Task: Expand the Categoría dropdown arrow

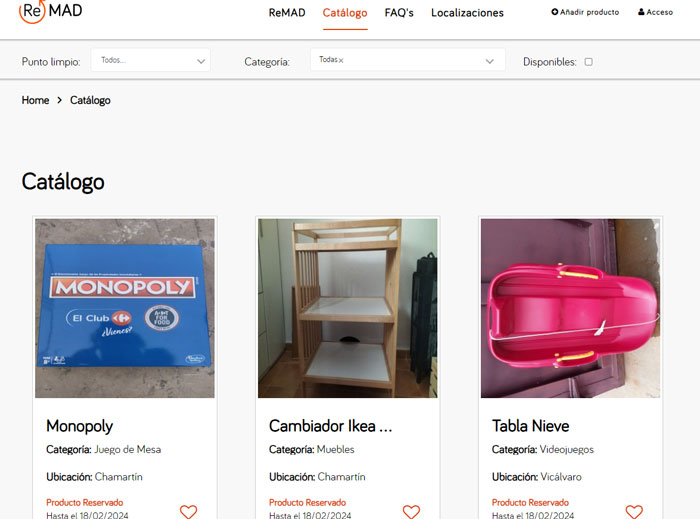Action: 489,61
